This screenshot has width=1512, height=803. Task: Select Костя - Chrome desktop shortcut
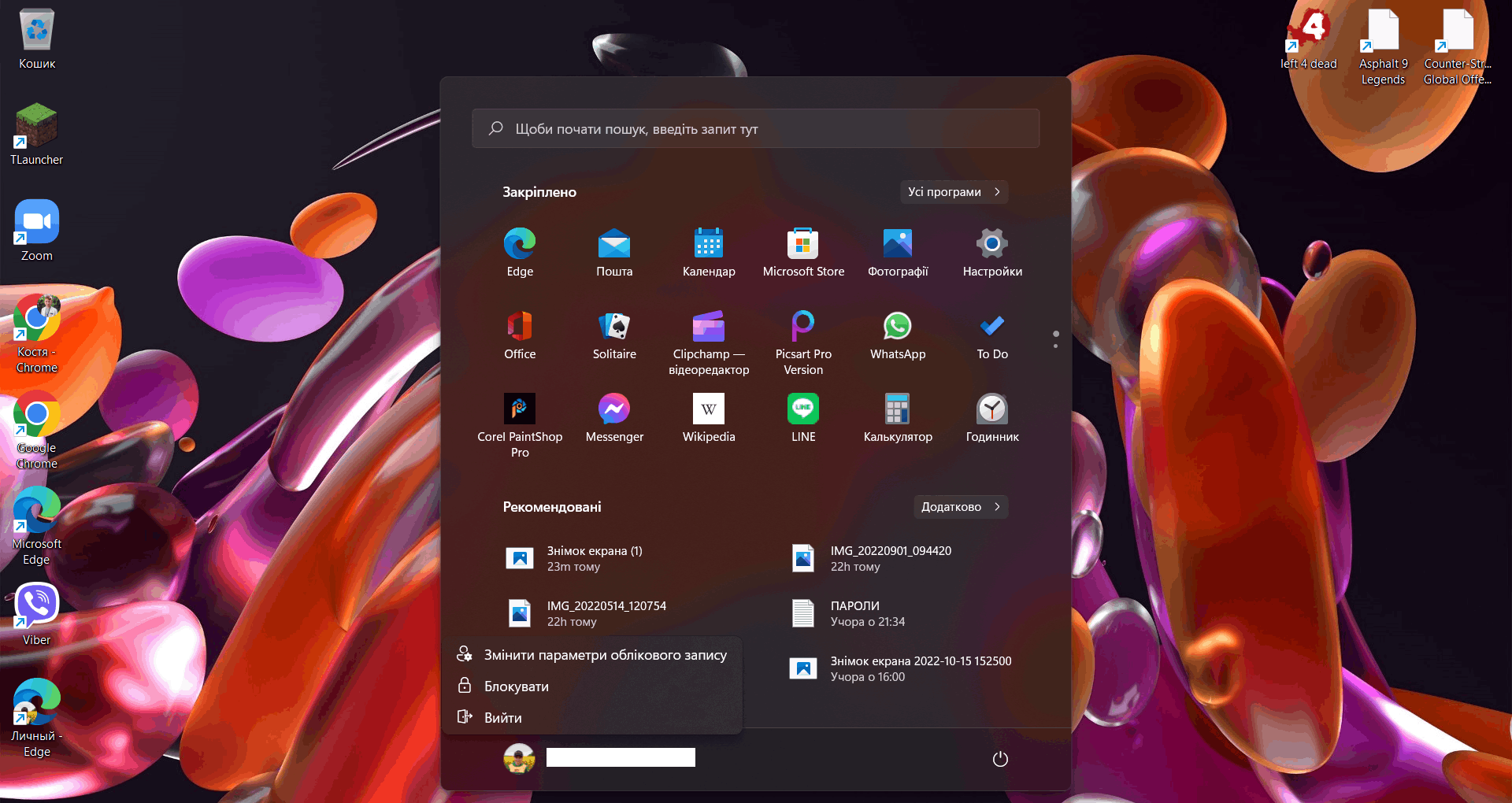[37, 335]
